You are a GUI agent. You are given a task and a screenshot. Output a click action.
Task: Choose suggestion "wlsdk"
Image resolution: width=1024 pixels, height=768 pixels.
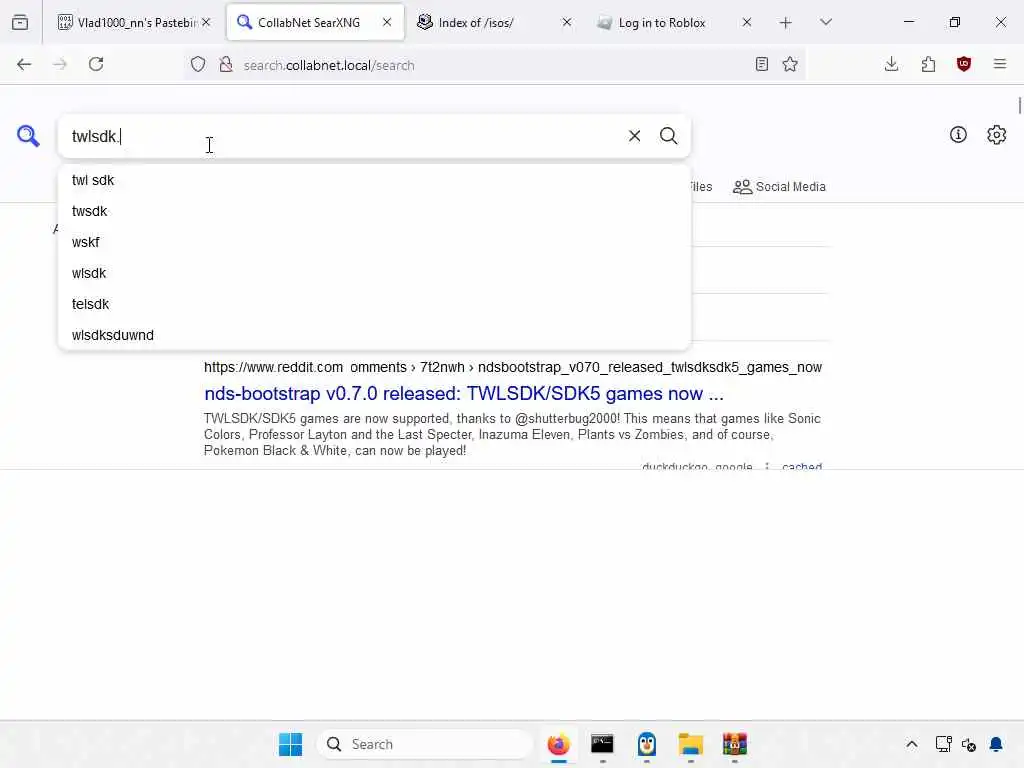point(374,273)
